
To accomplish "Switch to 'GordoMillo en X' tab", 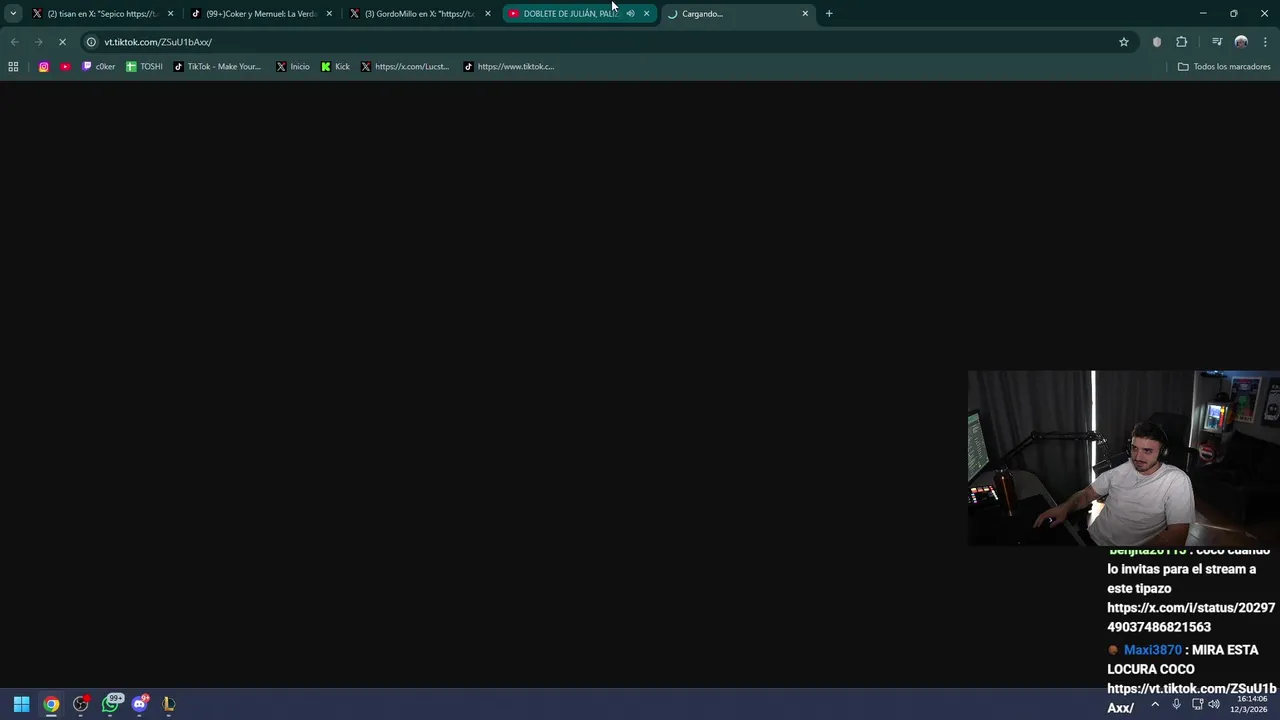I will point(420,14).
